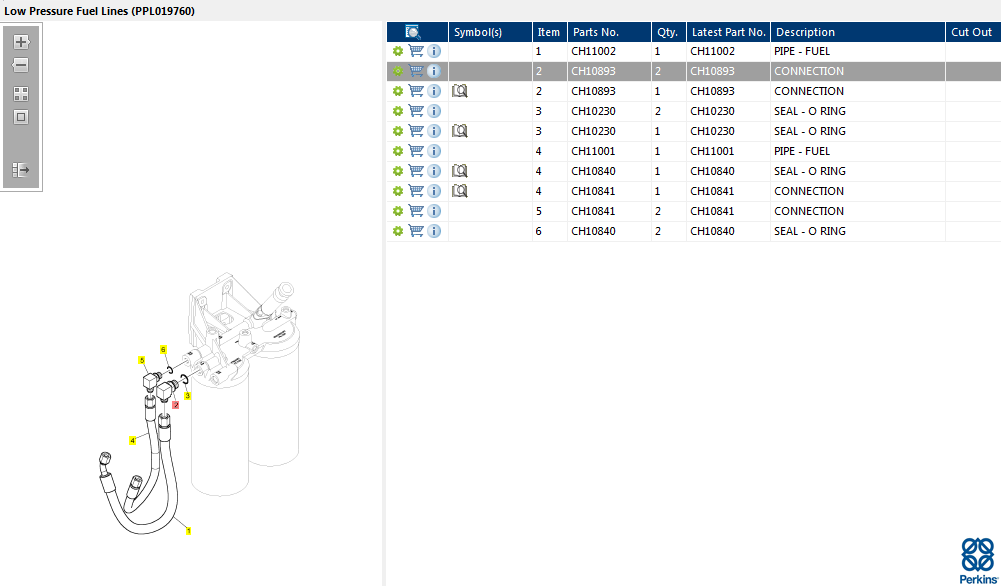Open info for CH11001 PIPE - FUEL

pyautogui.click(x=434, y=151)
